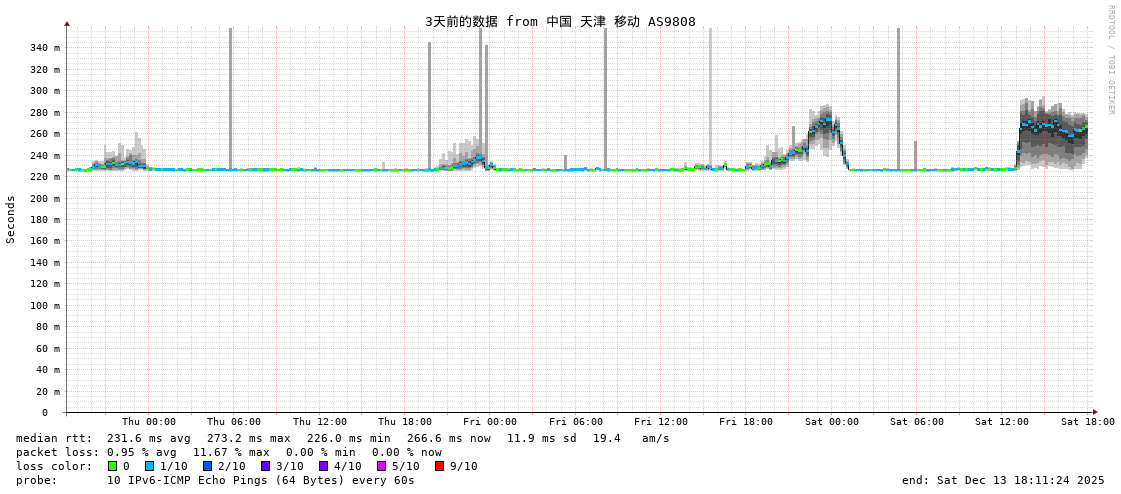
Task: Click the light blue 1/10 loss swatch
Action: tap(150, 466)
